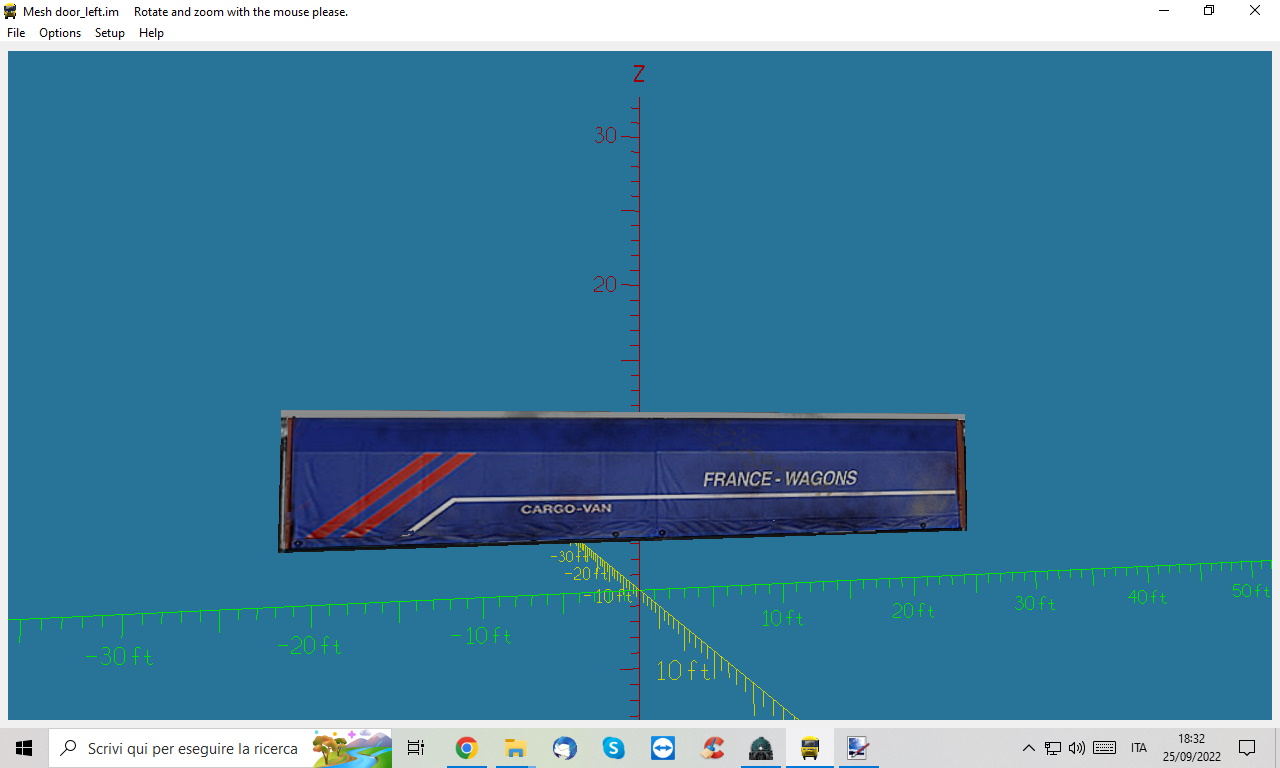Open CCleaner from the taskbar
1280x768 pixels.
click(x=712, y=748)
